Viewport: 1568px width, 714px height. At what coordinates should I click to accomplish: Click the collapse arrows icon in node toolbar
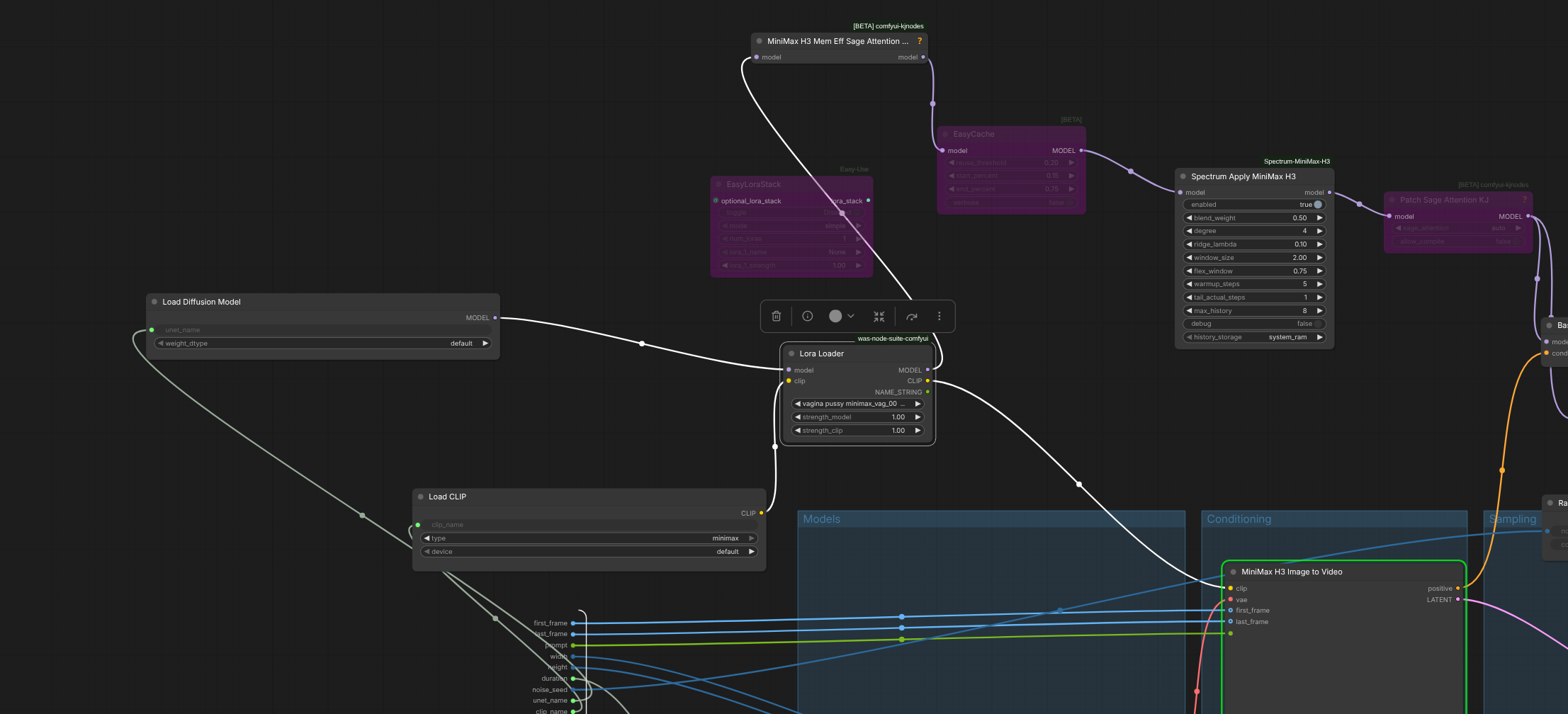879,317
